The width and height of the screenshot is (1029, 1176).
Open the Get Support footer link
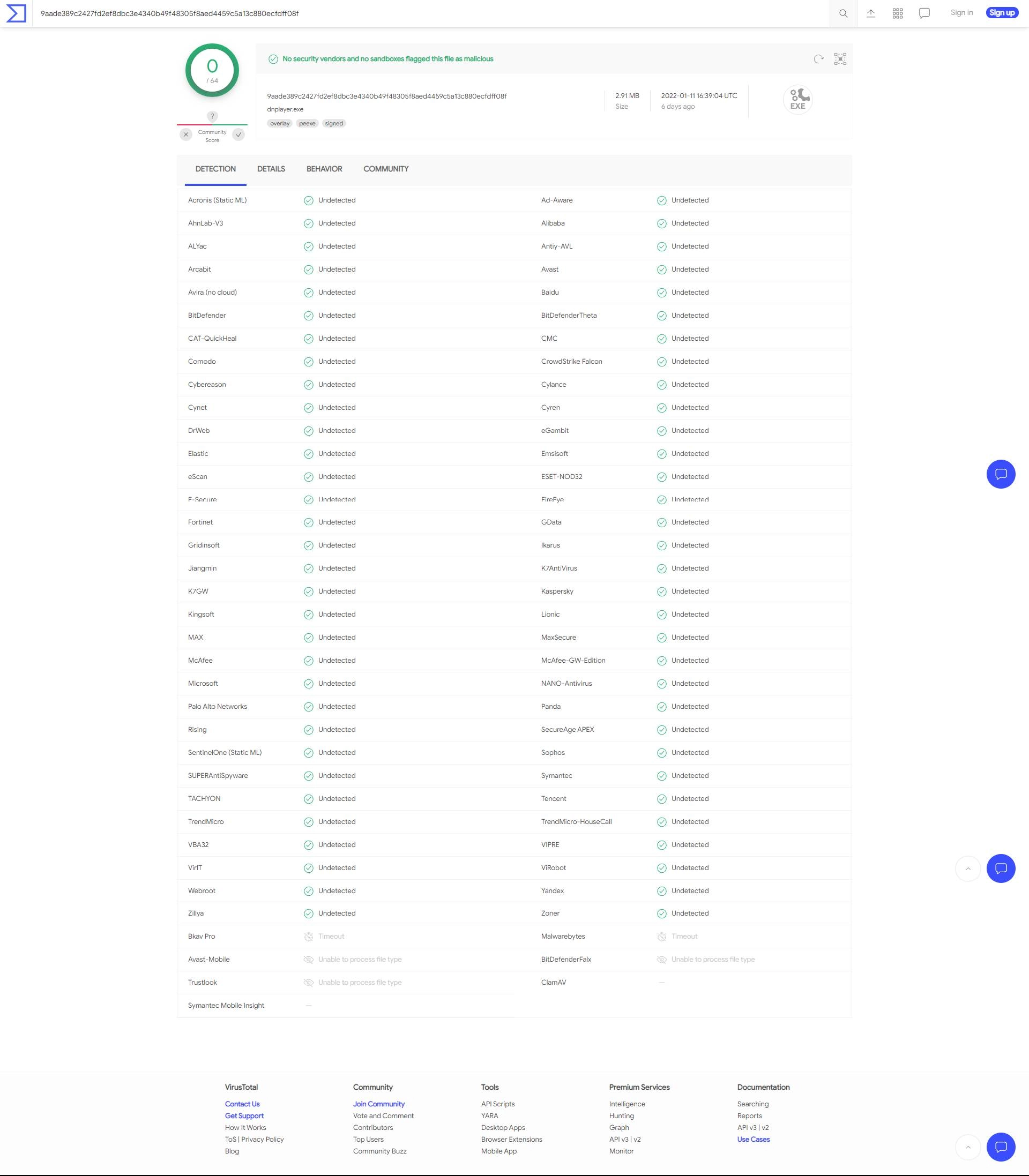244,1116
